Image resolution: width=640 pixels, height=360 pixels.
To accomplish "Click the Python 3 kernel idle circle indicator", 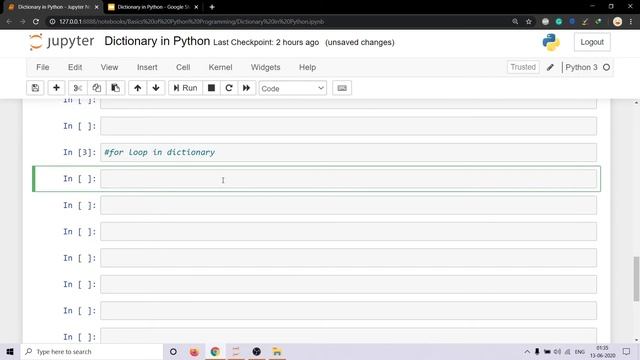I will coord(607,67).
